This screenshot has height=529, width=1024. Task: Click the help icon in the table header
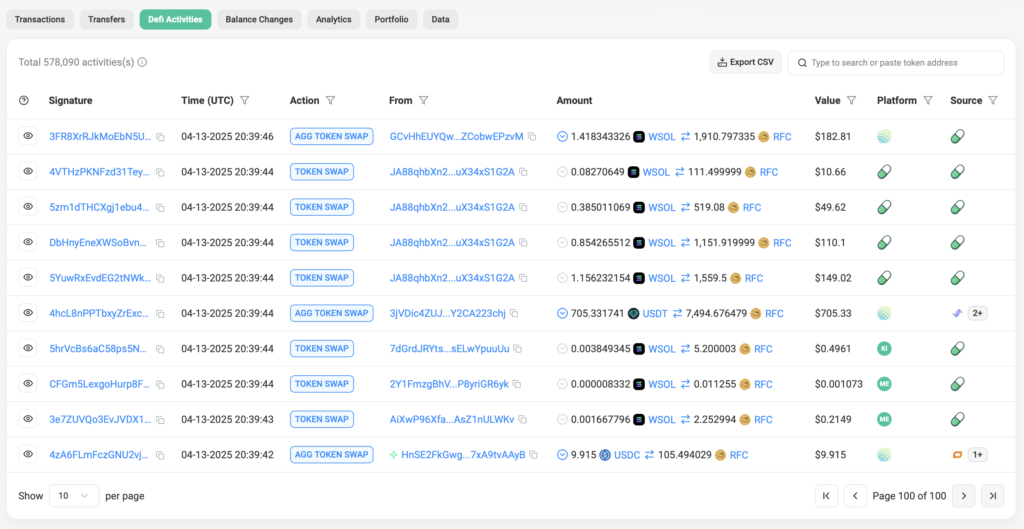24,101
